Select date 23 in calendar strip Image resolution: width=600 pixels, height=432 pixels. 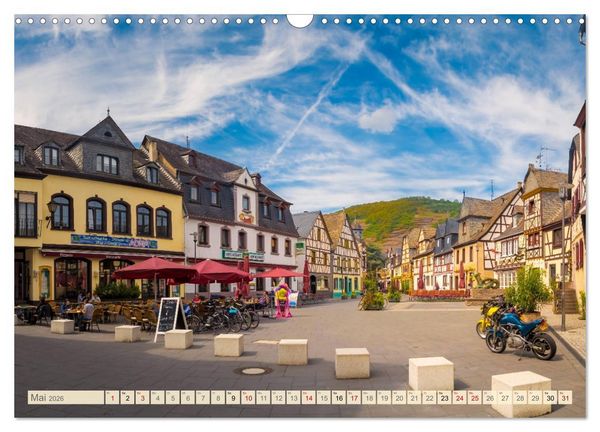point(445,398)
